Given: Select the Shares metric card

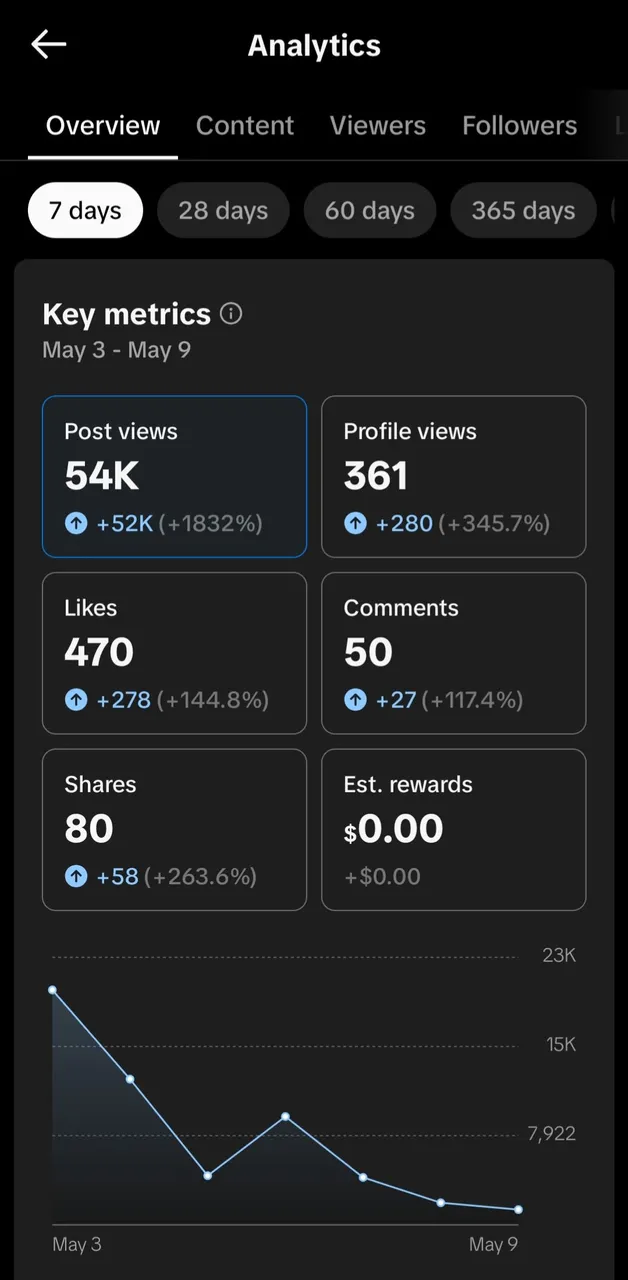Looking at the screenshot, I should 174,830.
